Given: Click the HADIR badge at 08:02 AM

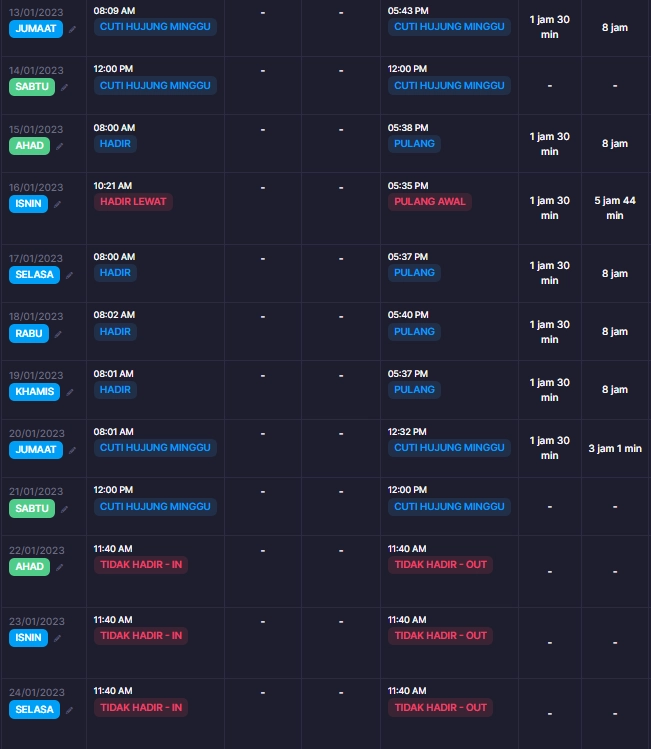Looking at the screenshot, I should 115,332.
